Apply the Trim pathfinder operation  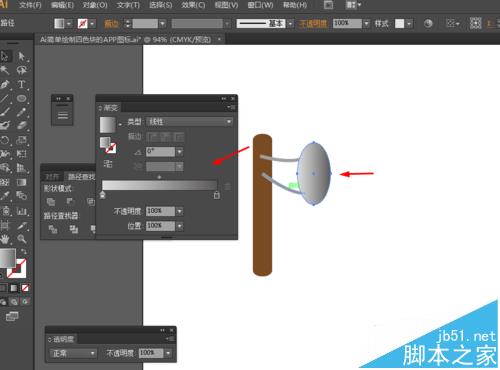pos(74,229)
